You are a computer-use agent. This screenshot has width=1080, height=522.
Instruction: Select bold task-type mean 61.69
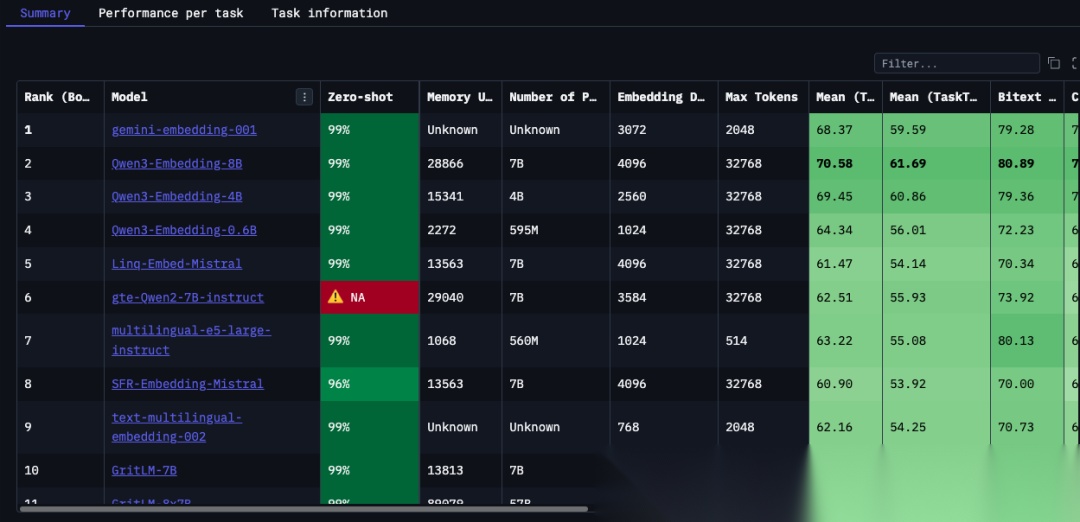click(908, 163)
